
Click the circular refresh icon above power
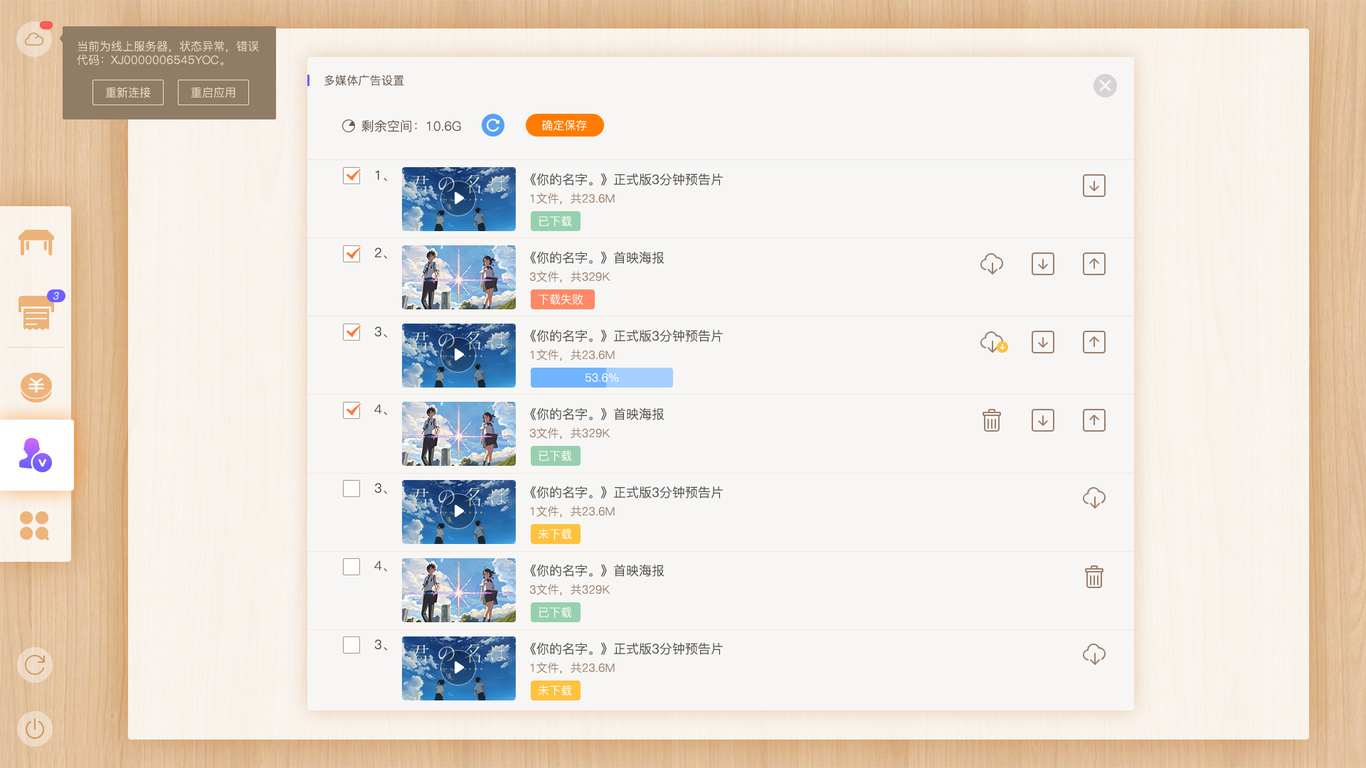pyautogui.click(x=35, y=665)
